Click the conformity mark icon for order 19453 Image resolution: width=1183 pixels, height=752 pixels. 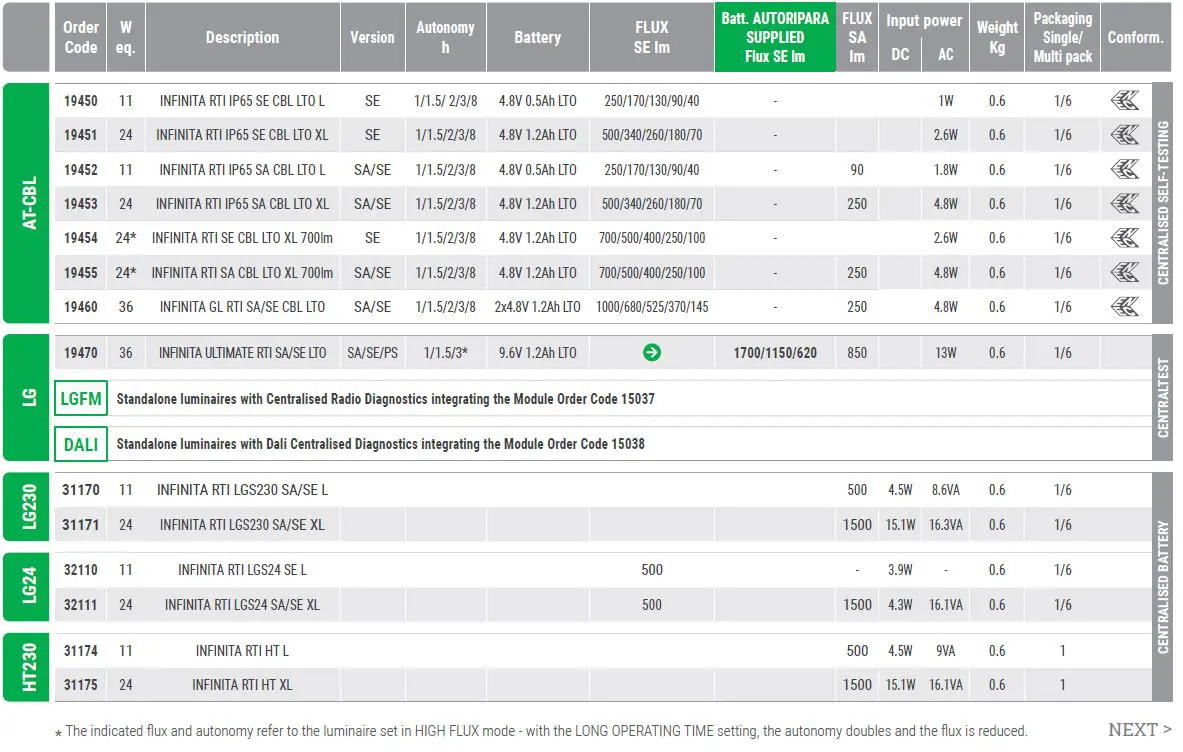(x=1124, y=204)
